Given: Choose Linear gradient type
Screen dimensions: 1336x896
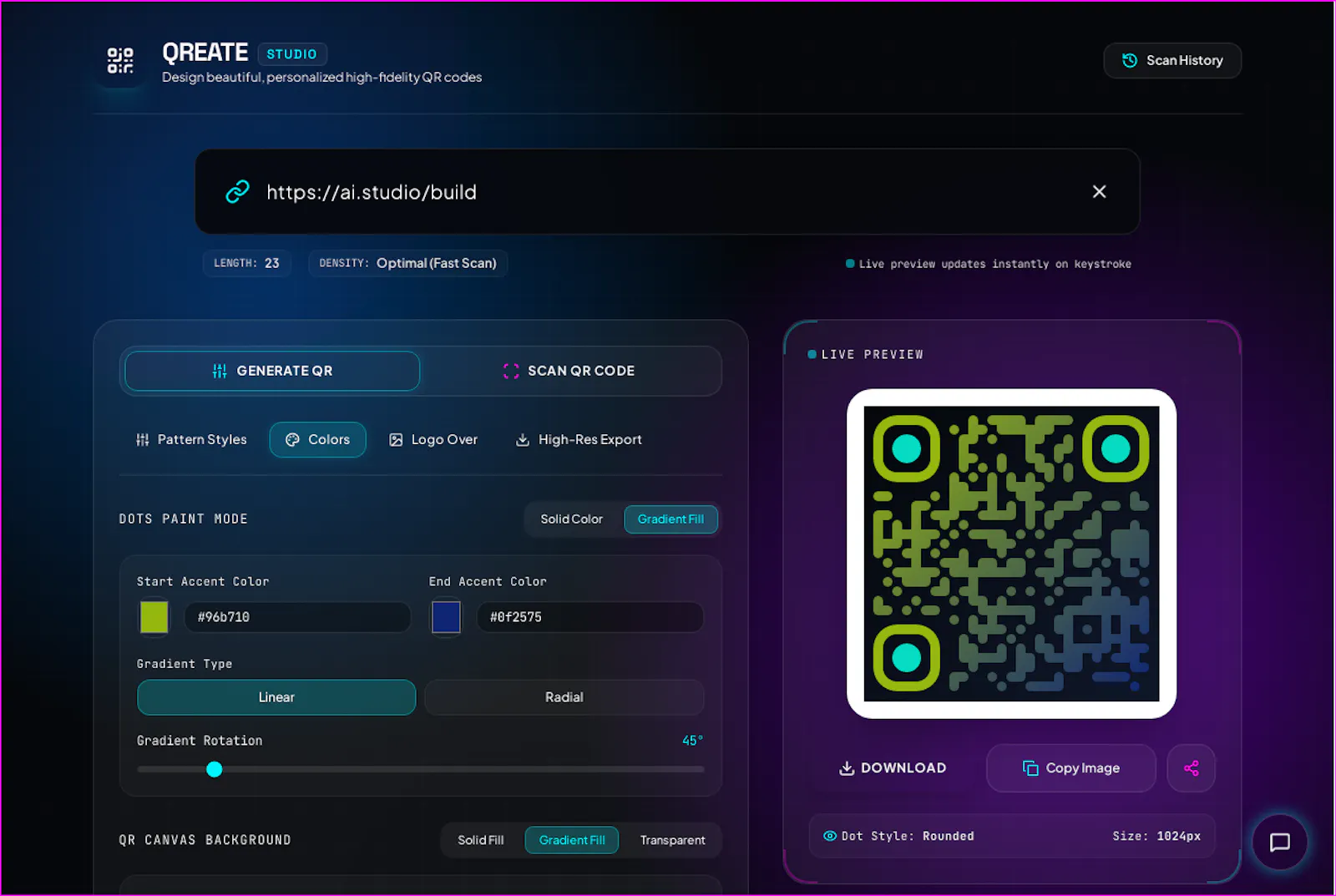Looking at the screenshot, I should 276,697.
